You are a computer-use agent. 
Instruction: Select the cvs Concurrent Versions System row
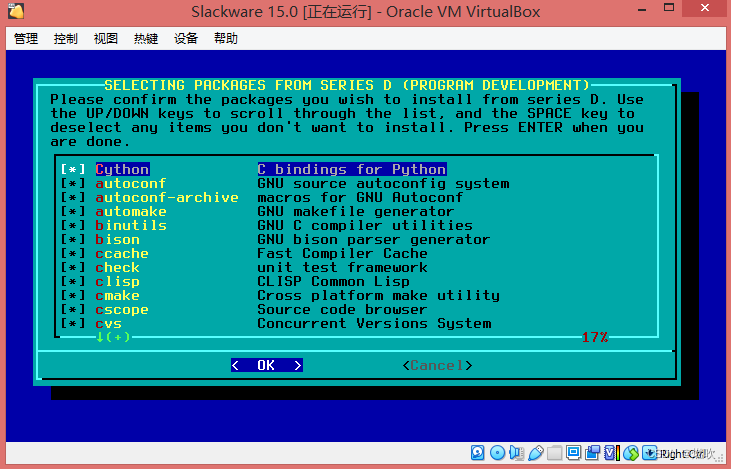tap(276, 323)
